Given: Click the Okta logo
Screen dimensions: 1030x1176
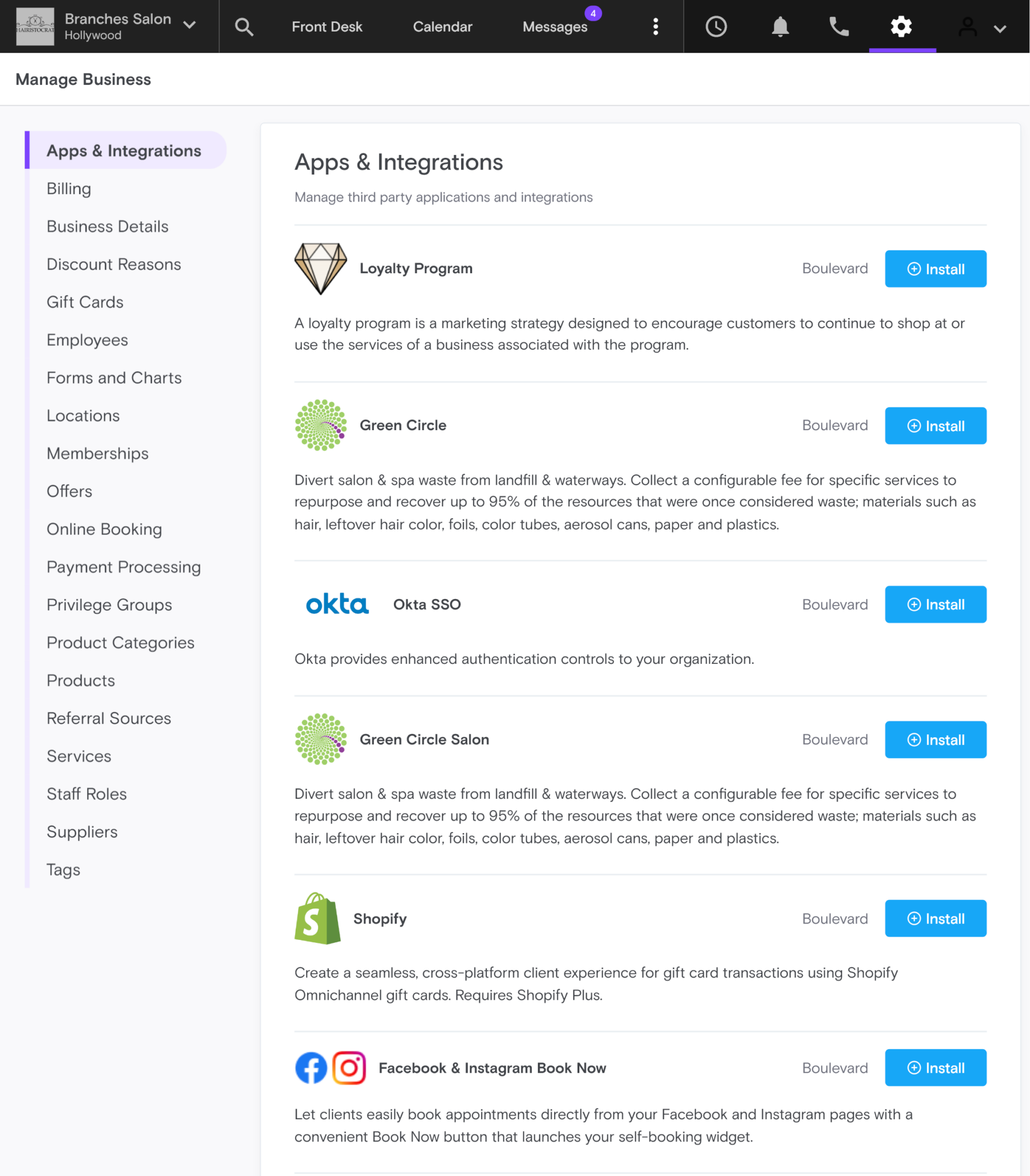Looking at the screenshot, I should pyautogui.click(x=338, y=604).
